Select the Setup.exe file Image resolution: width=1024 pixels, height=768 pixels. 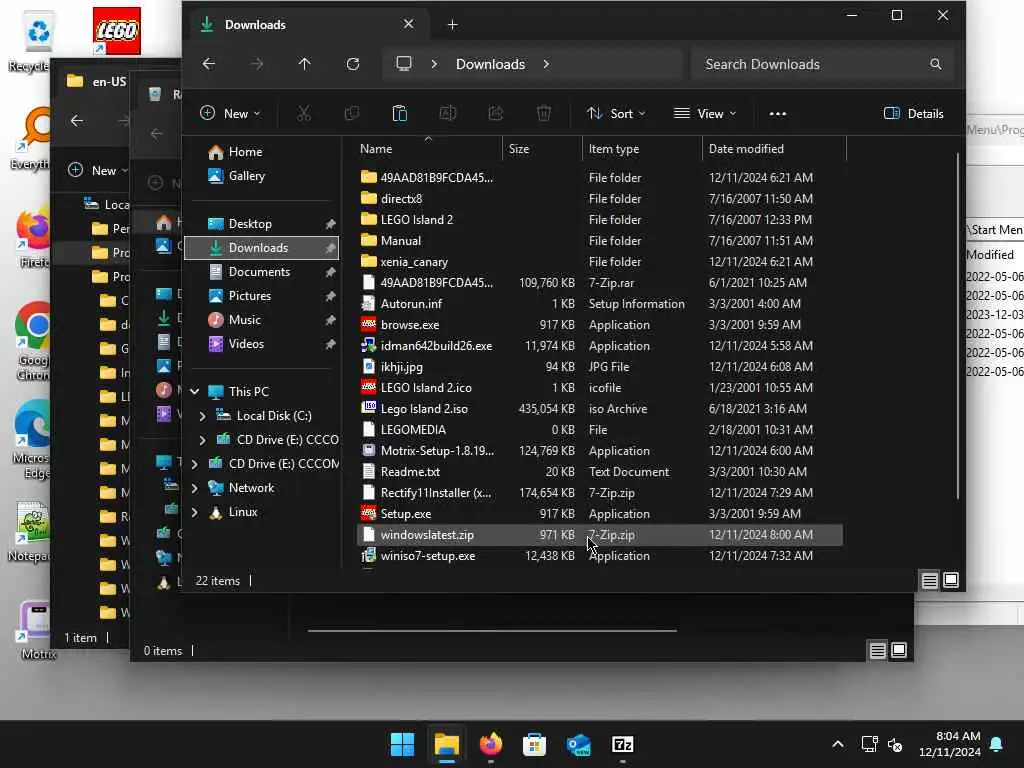click(600, 514)
